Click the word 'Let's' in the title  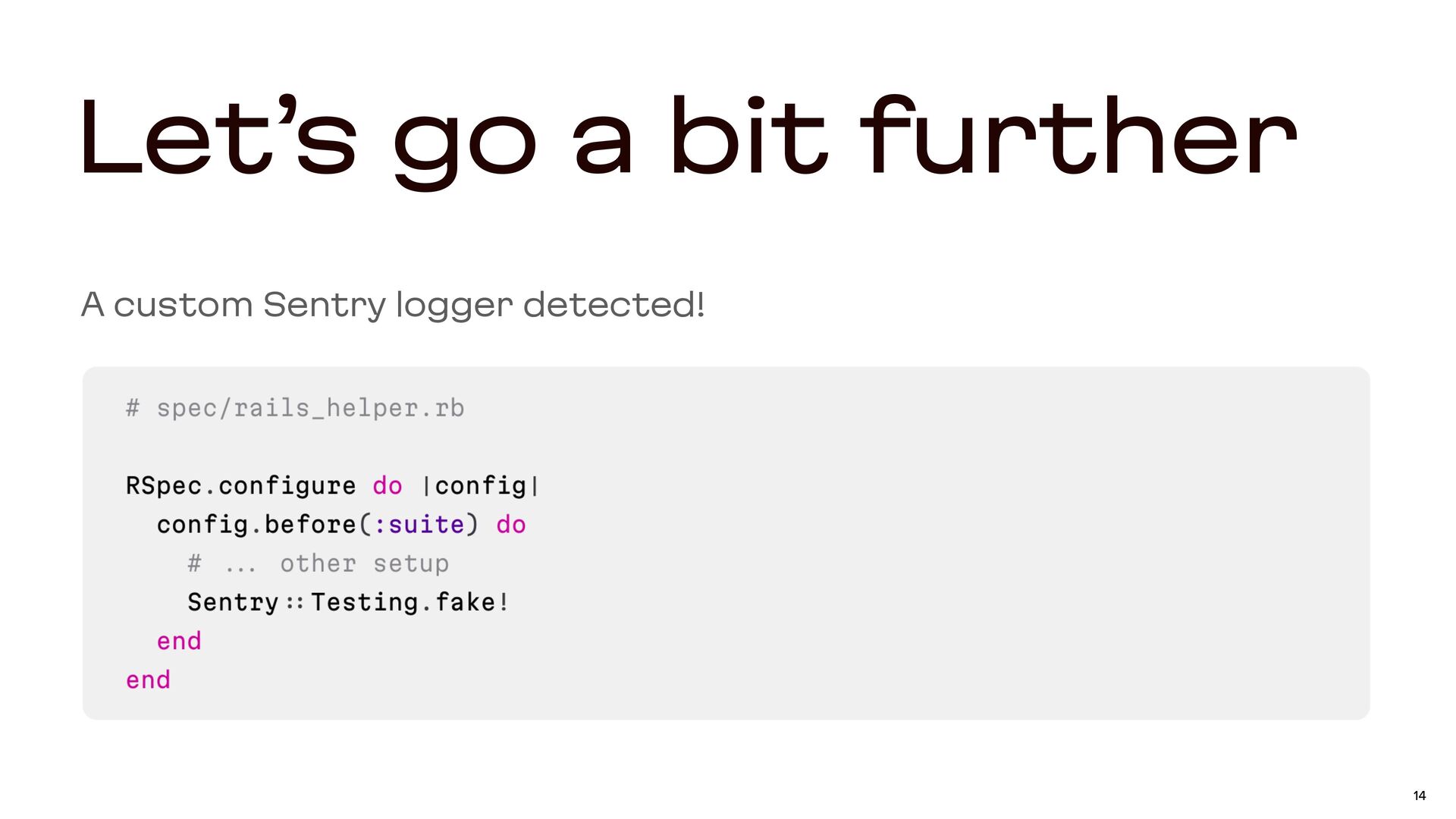tap(218, 136)
